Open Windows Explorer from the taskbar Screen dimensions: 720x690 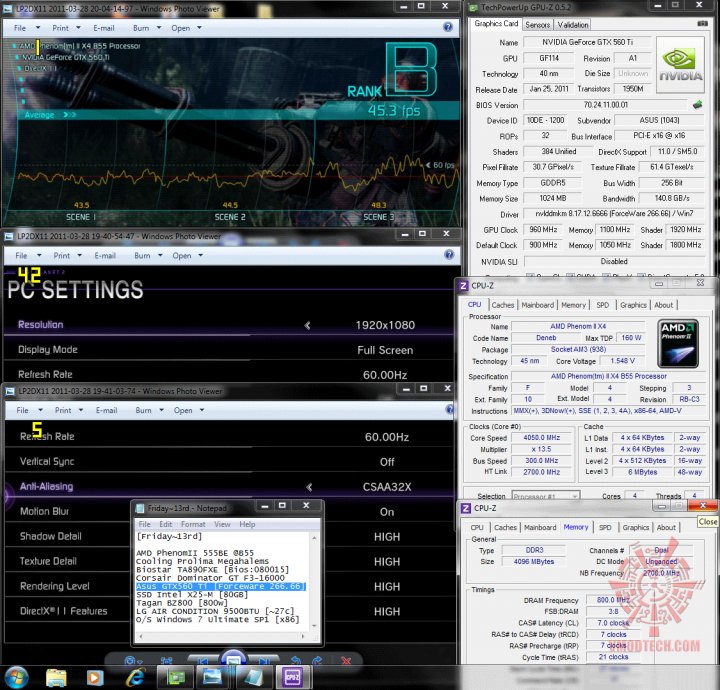point(56,678)
